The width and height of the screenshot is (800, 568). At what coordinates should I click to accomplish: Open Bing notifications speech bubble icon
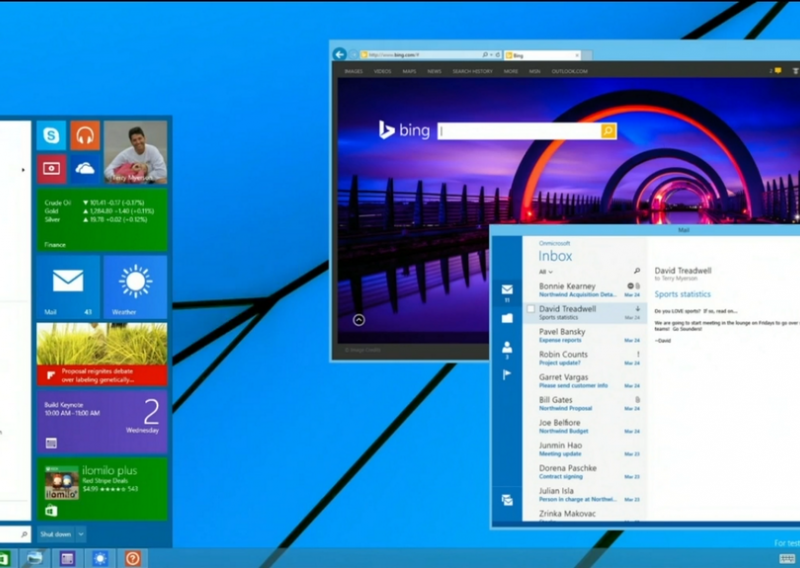point(778,71)
